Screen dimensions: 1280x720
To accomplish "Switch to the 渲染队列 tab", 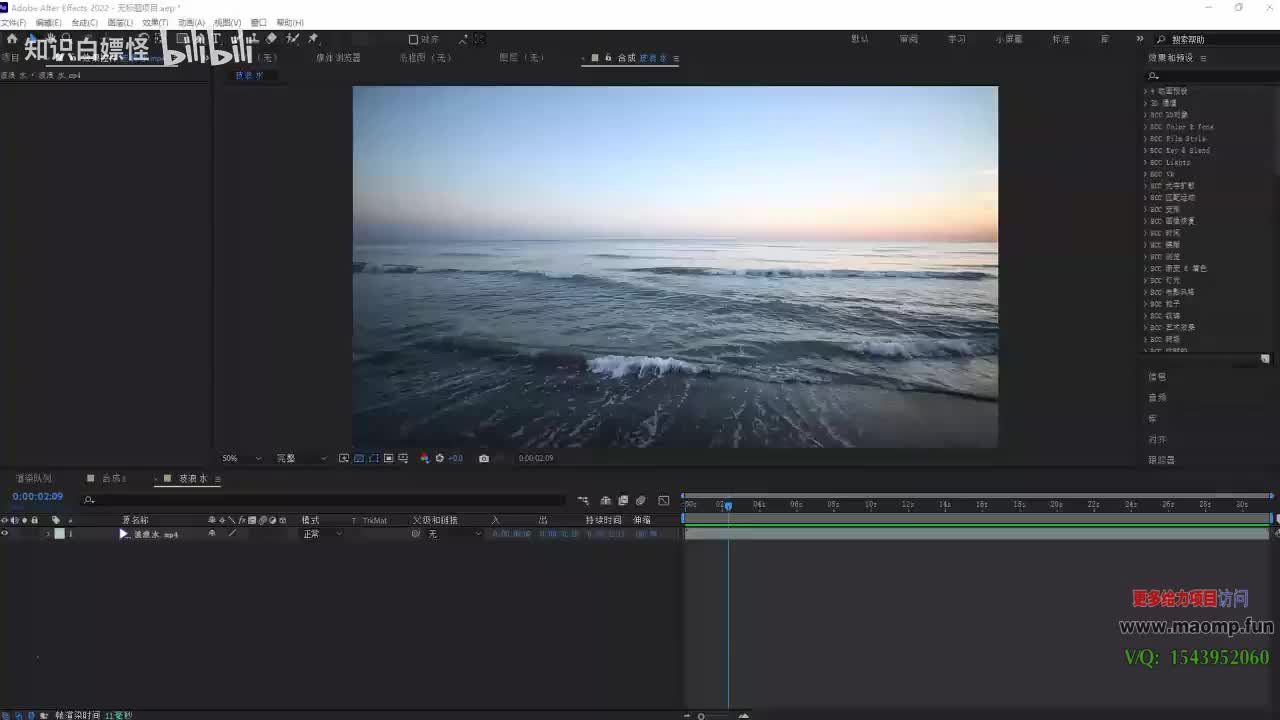I will [x=36, y=479].
